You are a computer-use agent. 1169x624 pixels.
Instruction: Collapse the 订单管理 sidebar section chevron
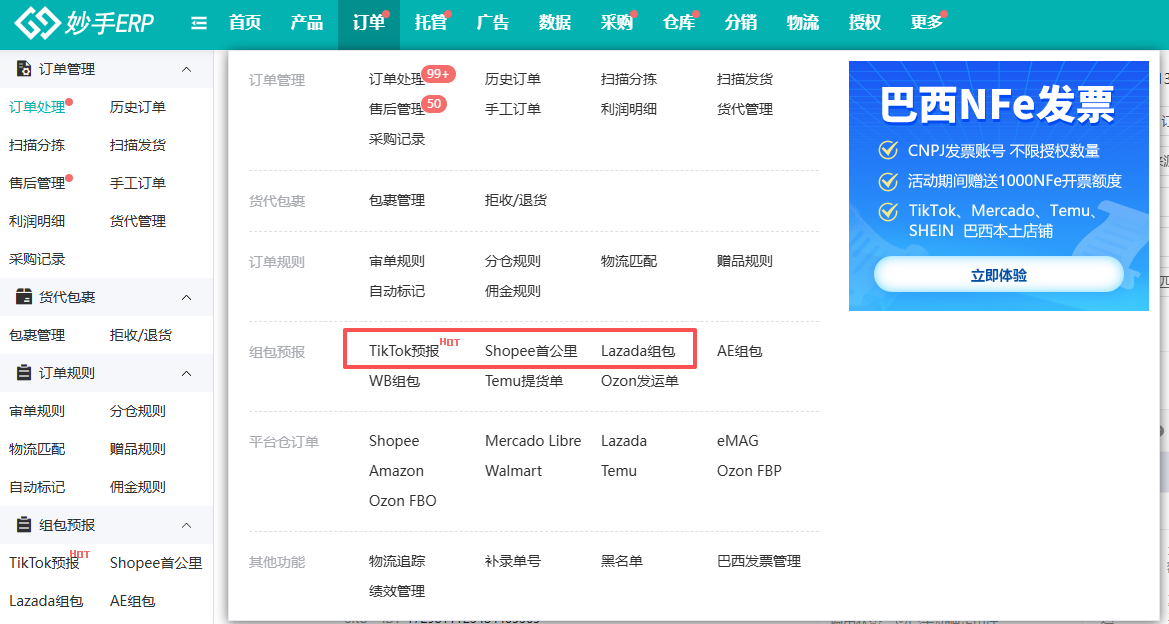coord(186,69)
